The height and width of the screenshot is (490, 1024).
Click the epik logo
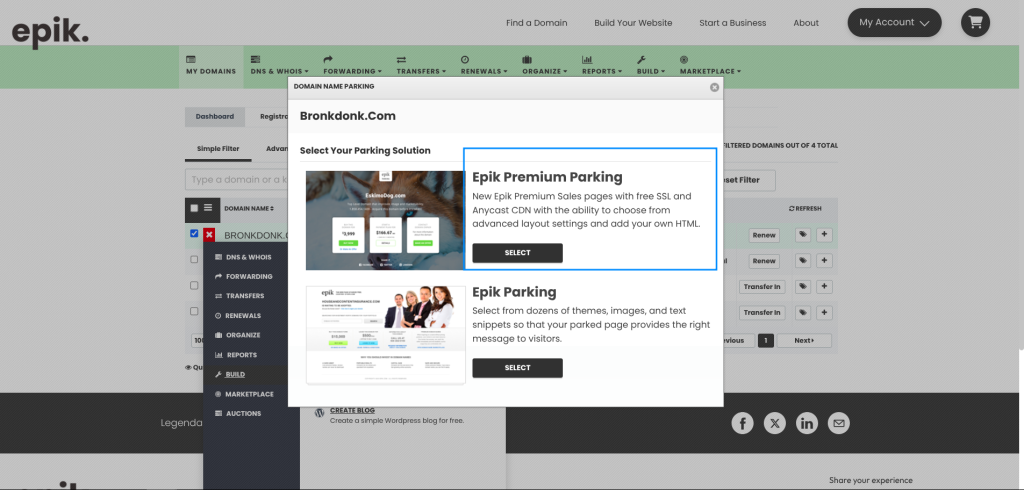click(x=50, y=31)
